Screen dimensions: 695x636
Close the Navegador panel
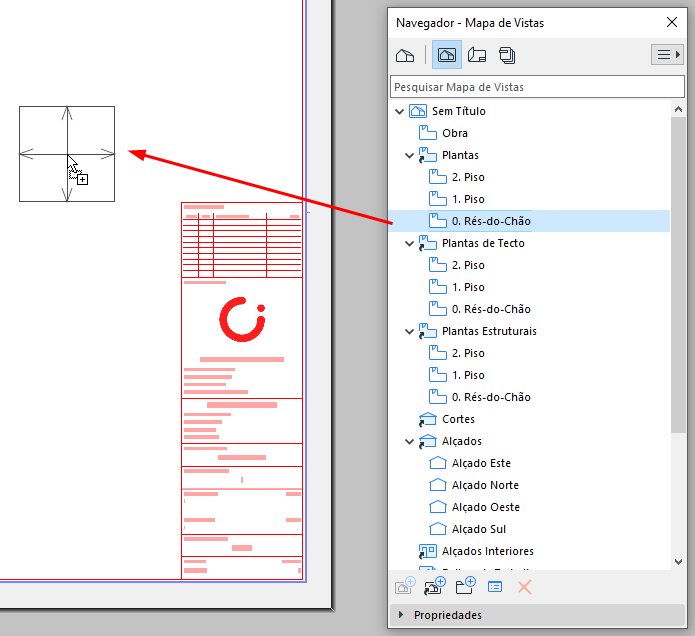[x=672, y=22]
